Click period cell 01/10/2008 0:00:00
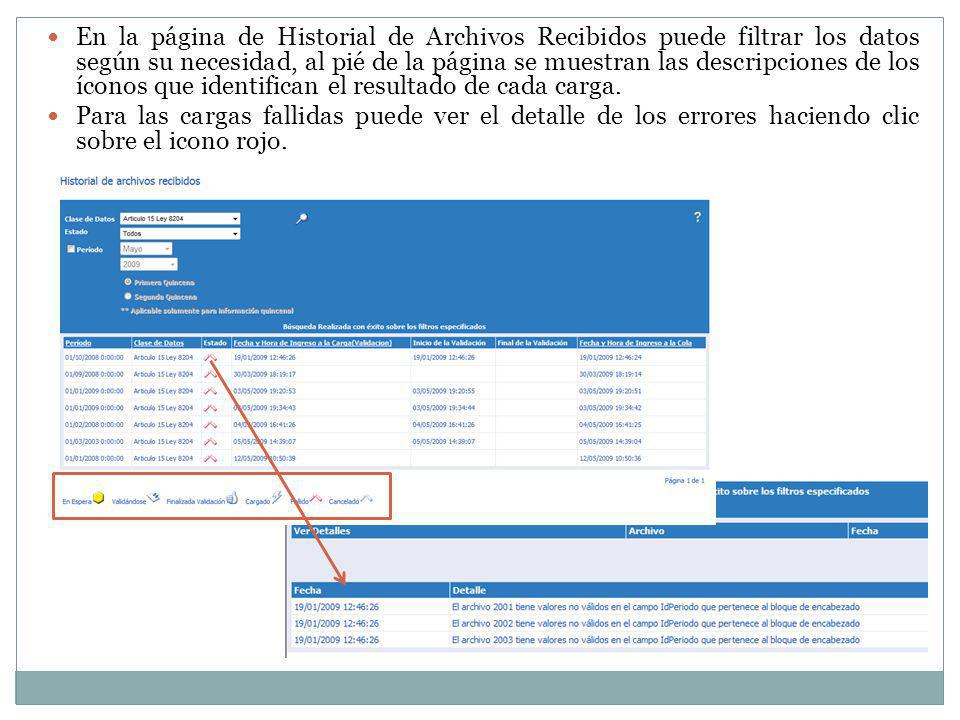 (x=94, y=357)
